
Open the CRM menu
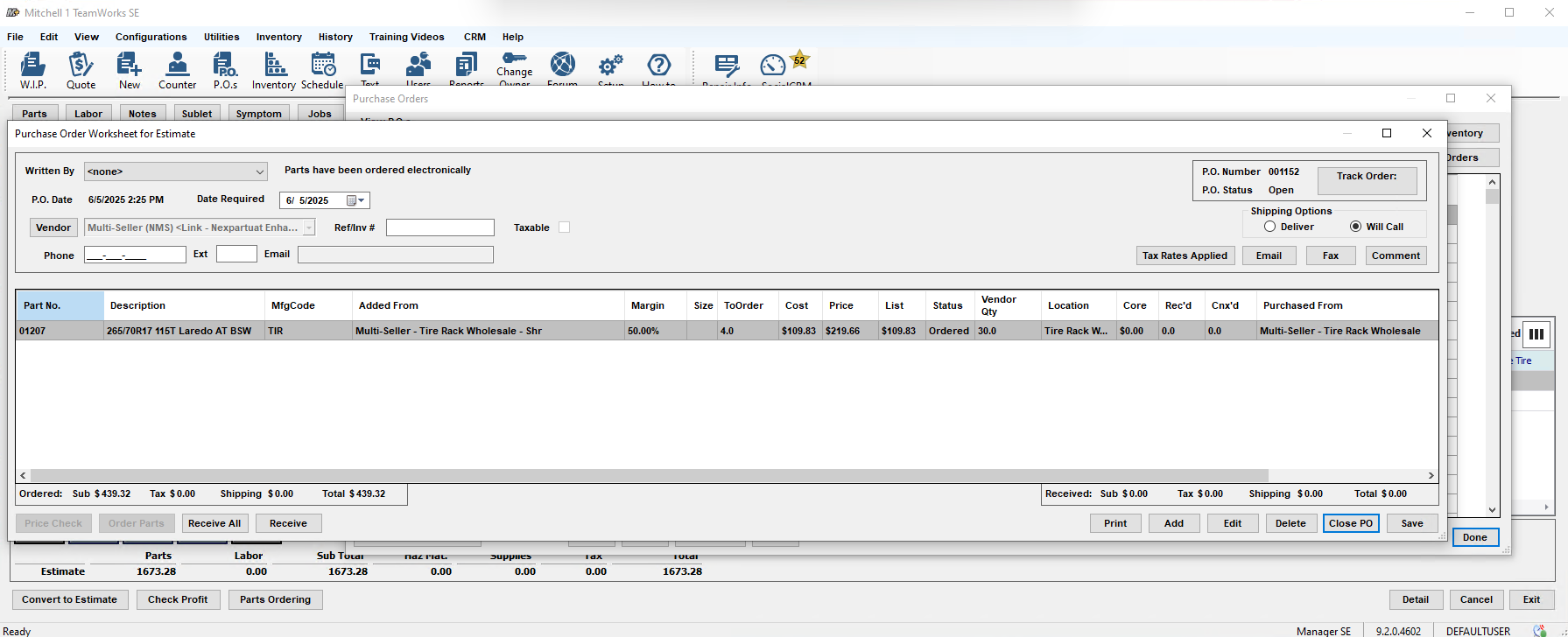coord(475,37)
